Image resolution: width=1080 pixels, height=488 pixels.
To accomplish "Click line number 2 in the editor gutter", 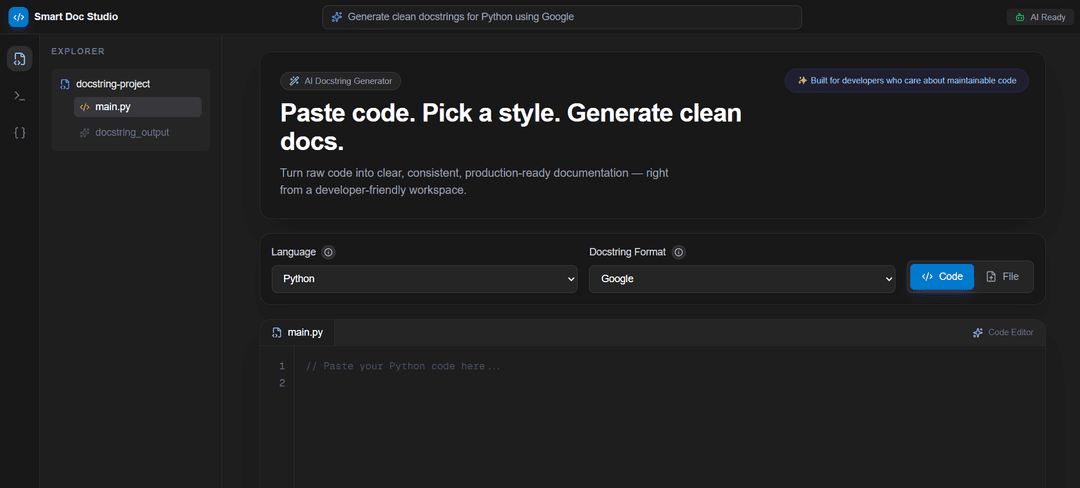I will 282,383.
